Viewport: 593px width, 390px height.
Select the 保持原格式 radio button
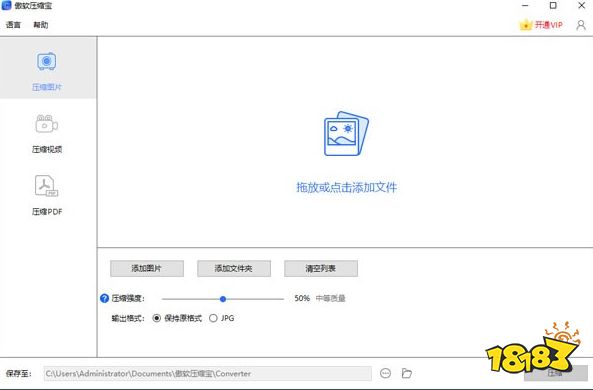(x=157, y=318)
